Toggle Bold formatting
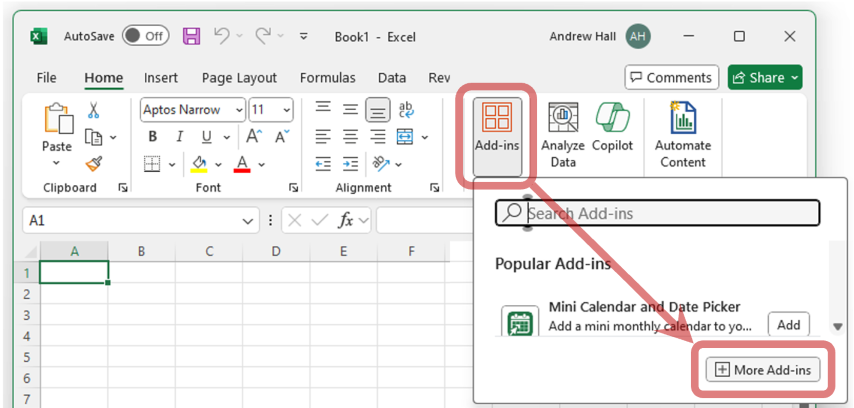This screenshot has width=854, height=408. 152,136
